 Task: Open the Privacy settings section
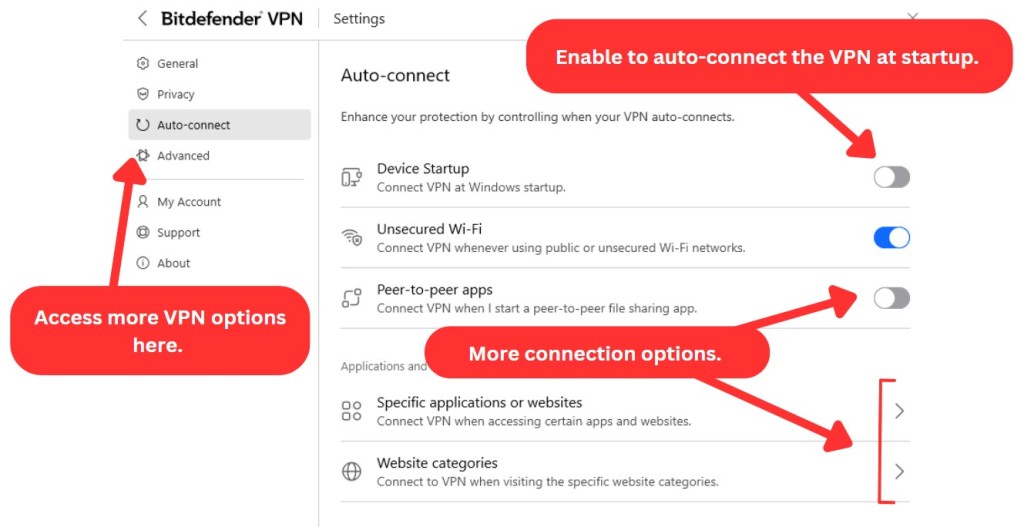(176, 94)
